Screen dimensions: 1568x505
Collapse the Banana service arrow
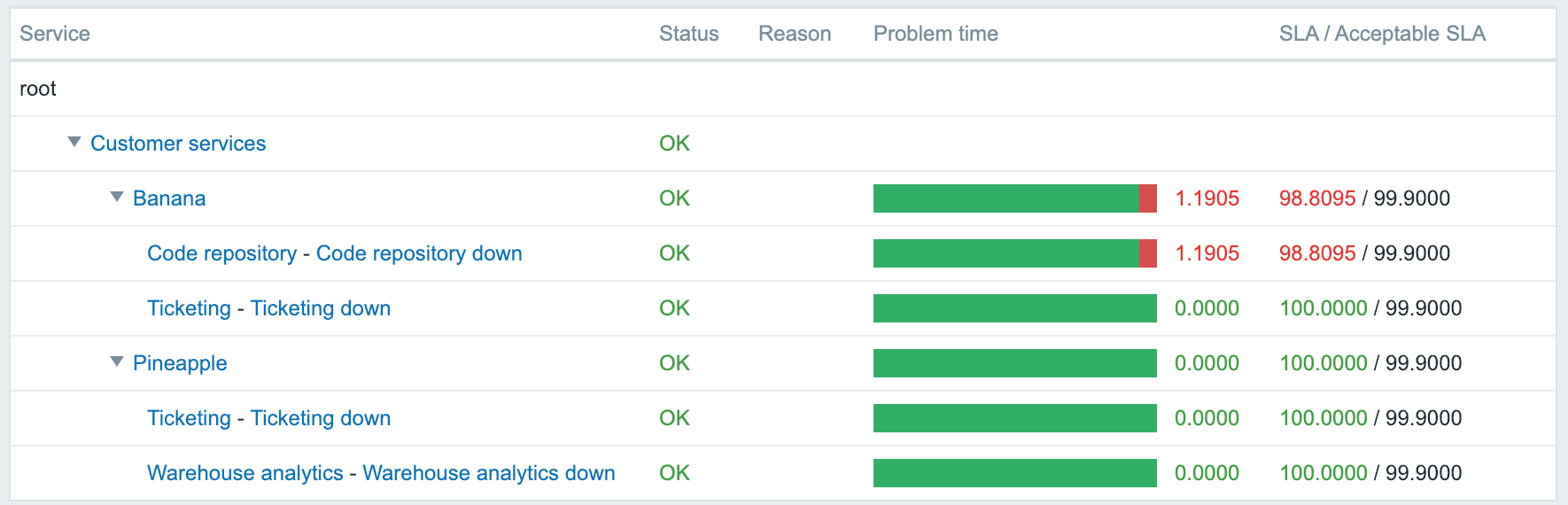(x=117, y=198)
